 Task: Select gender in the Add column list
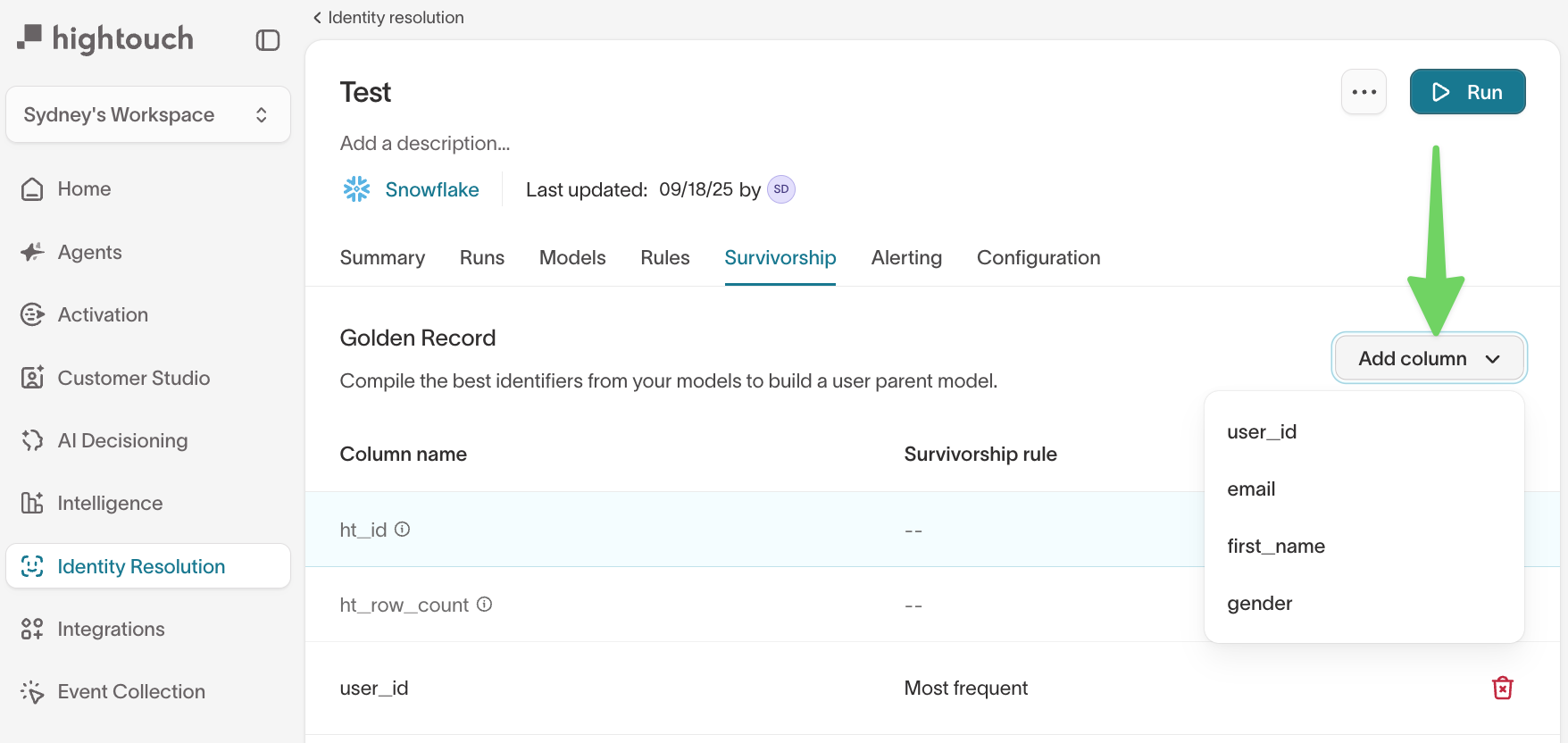(x=1259, y=603)
